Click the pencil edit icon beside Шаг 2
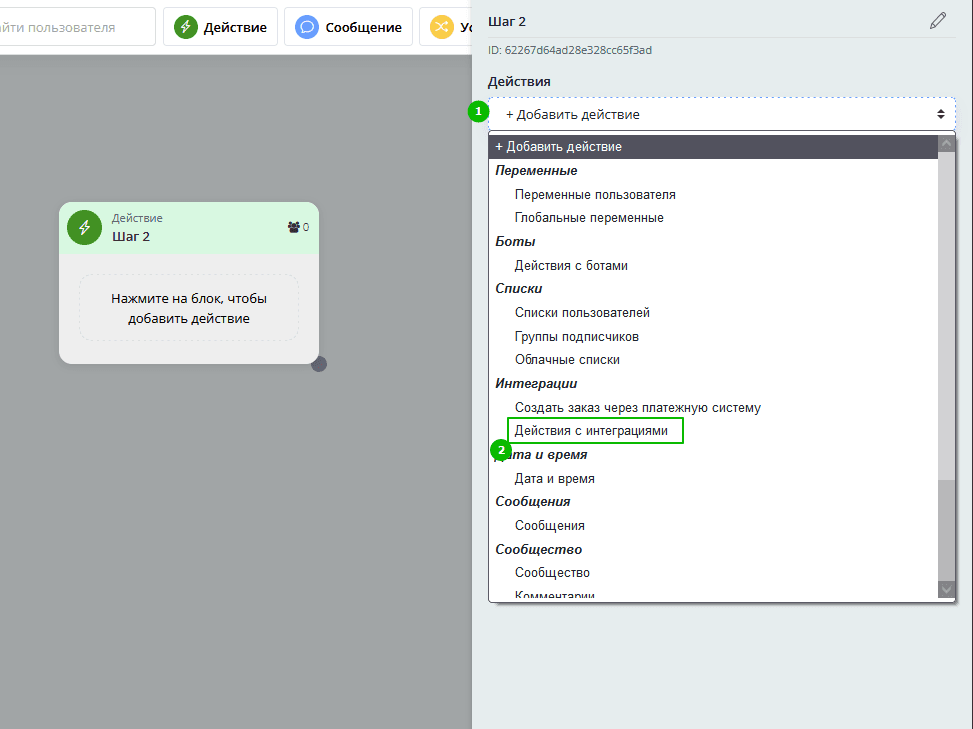973x729 pixels. click(x=937, y=21)
